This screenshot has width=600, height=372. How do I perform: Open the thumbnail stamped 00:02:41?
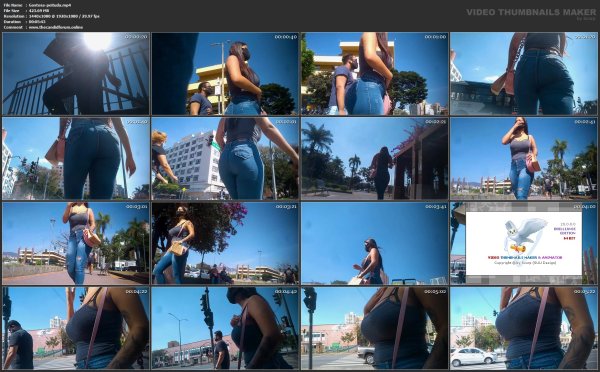[x=523, y=158]
